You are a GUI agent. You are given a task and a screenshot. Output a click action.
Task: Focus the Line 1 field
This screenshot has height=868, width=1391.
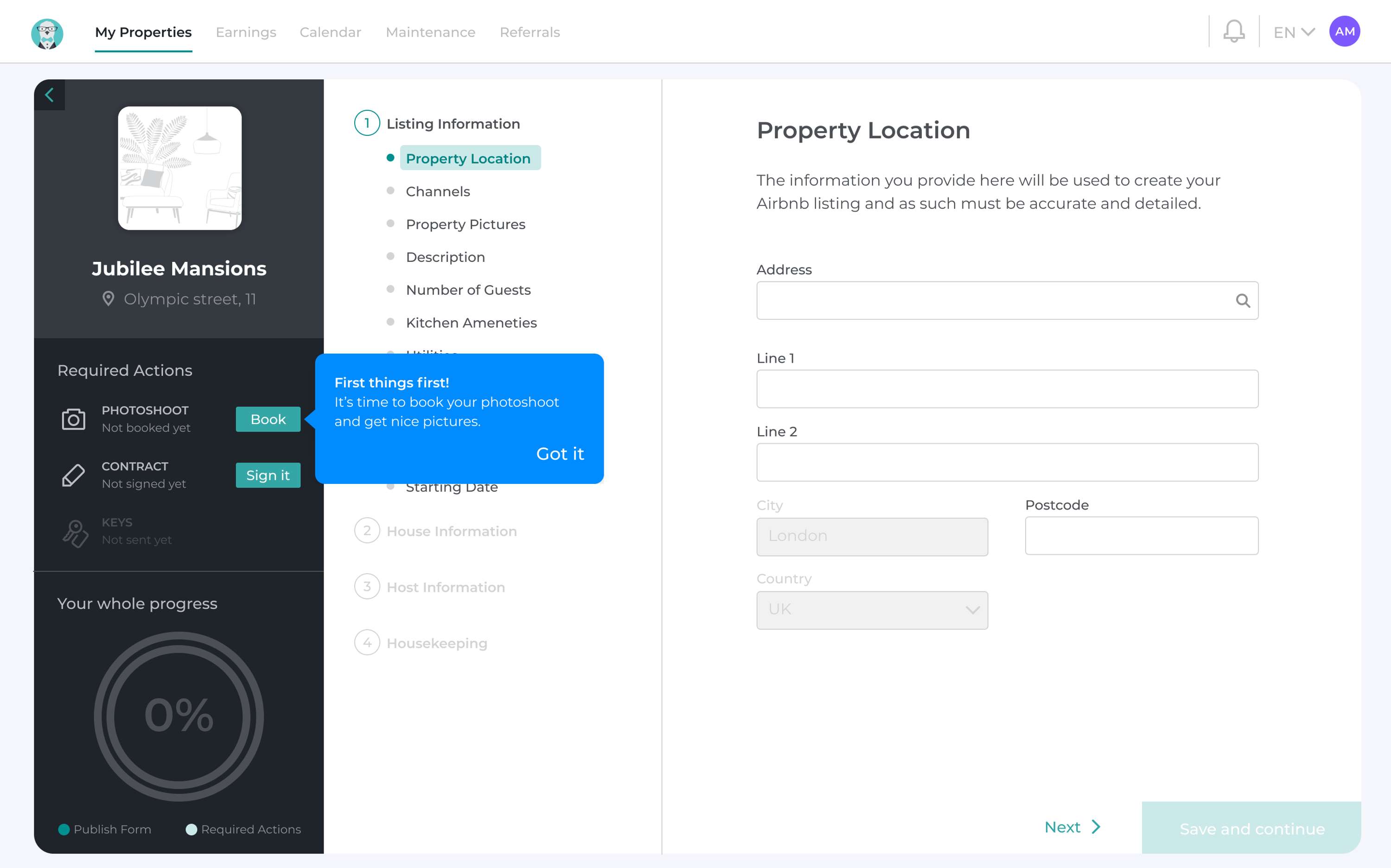point(1008,389)
